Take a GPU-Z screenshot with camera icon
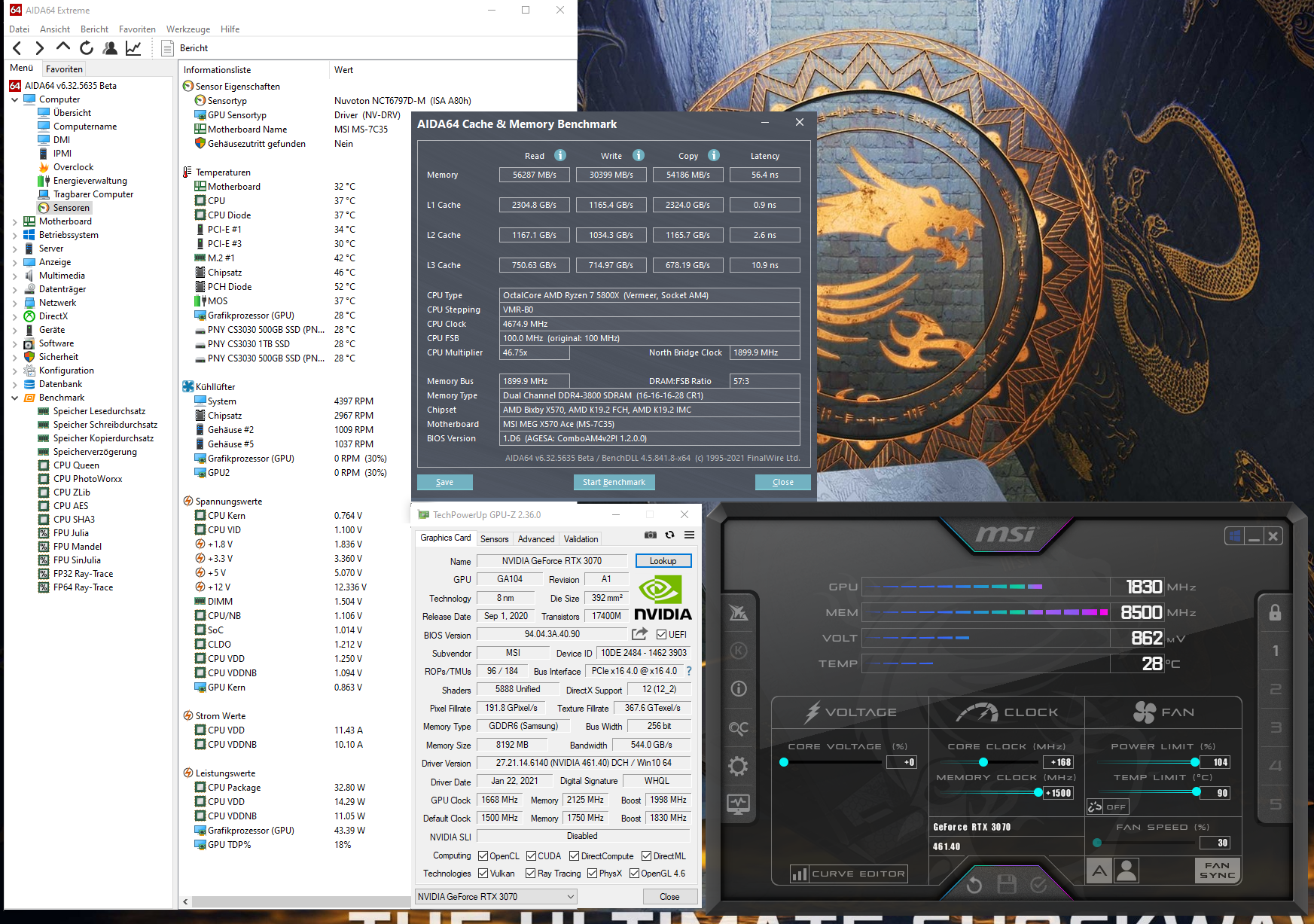The width and height of the screenshot is (1314, 924). (x=651, y=535)
